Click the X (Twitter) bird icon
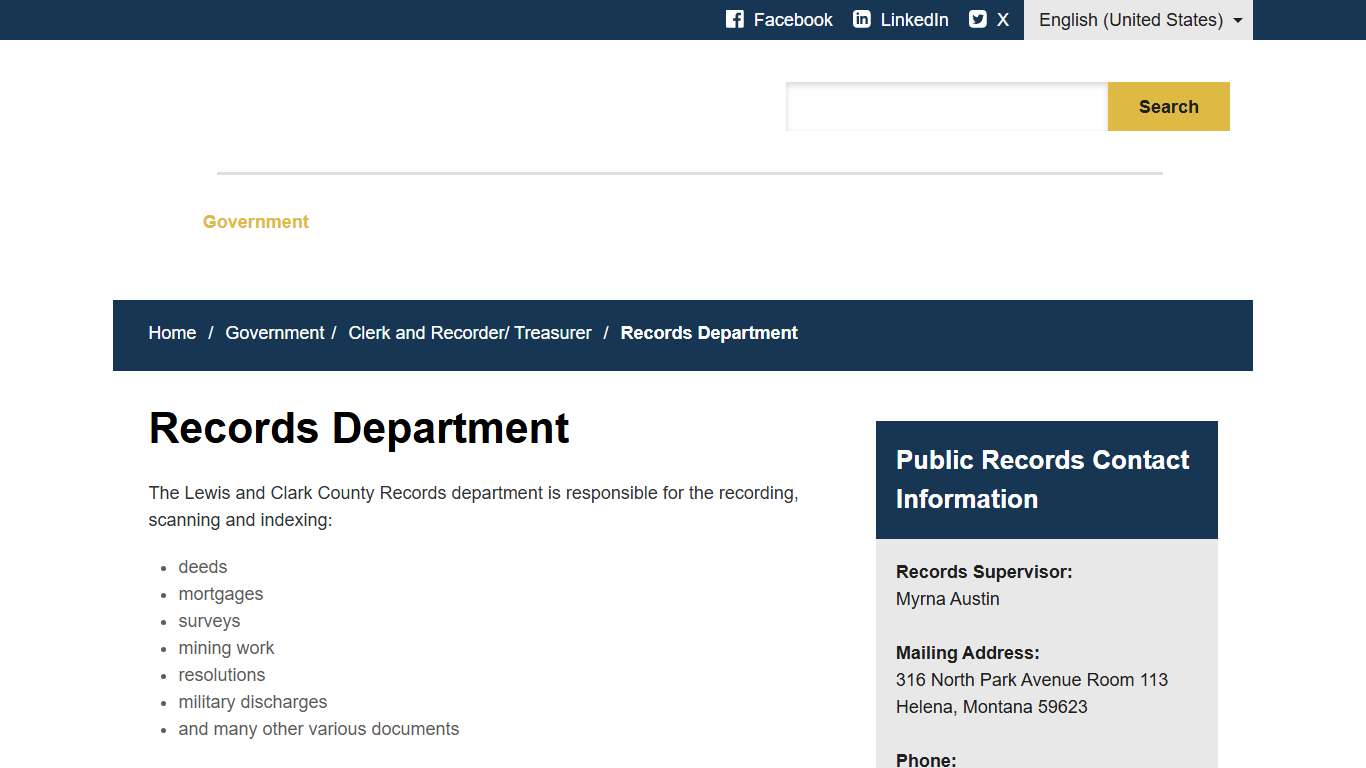Viewport: 1366px width, 768px height. point(976,19)
